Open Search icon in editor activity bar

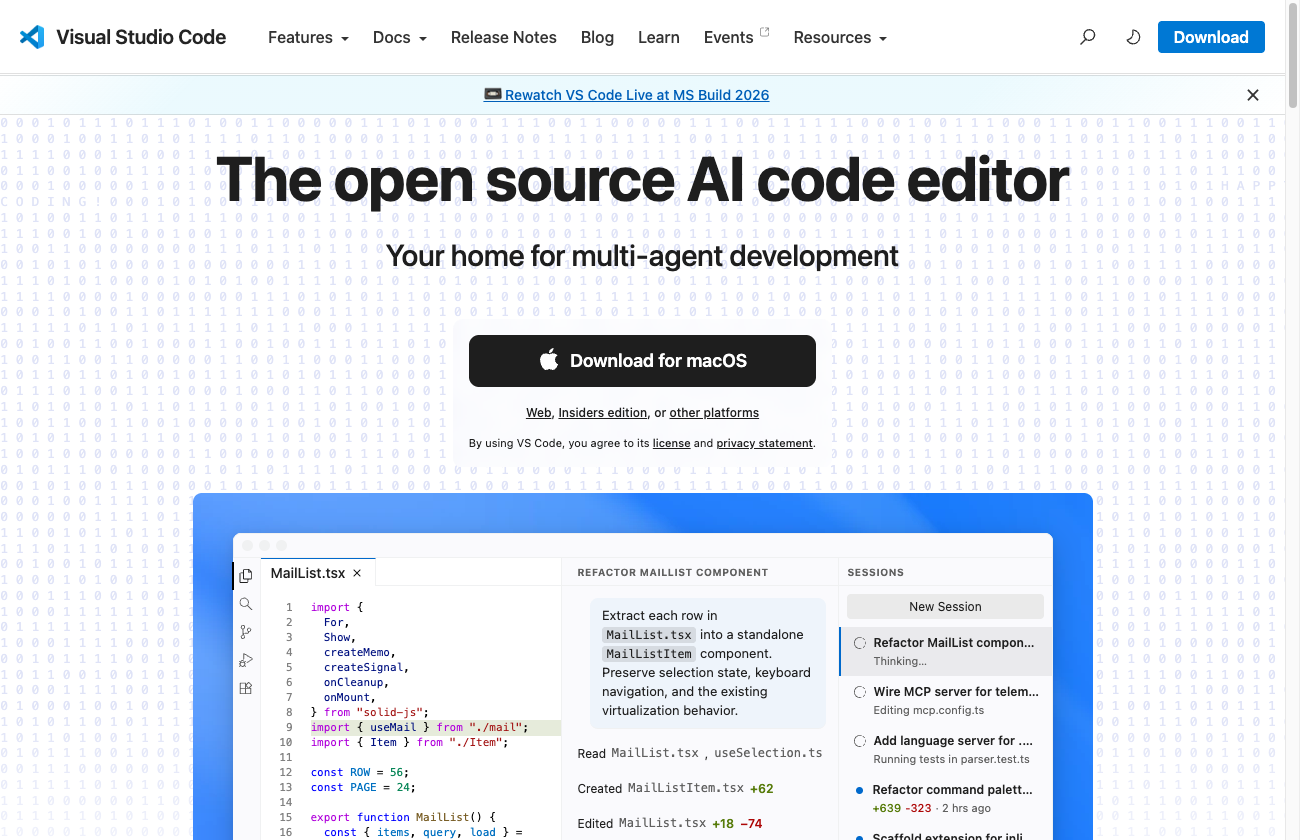(245, 604)
